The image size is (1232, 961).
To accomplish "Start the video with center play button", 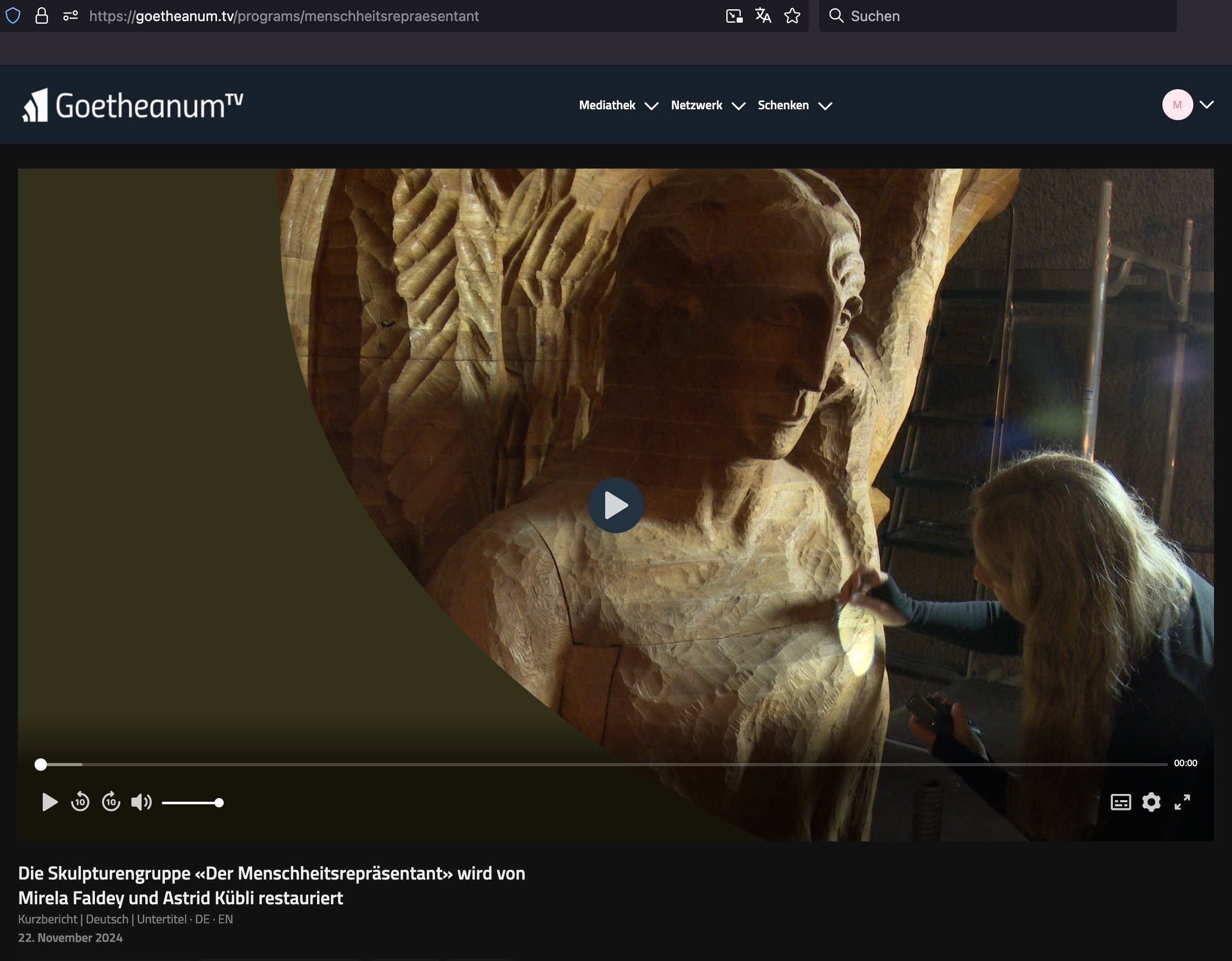I will (616, 505).
